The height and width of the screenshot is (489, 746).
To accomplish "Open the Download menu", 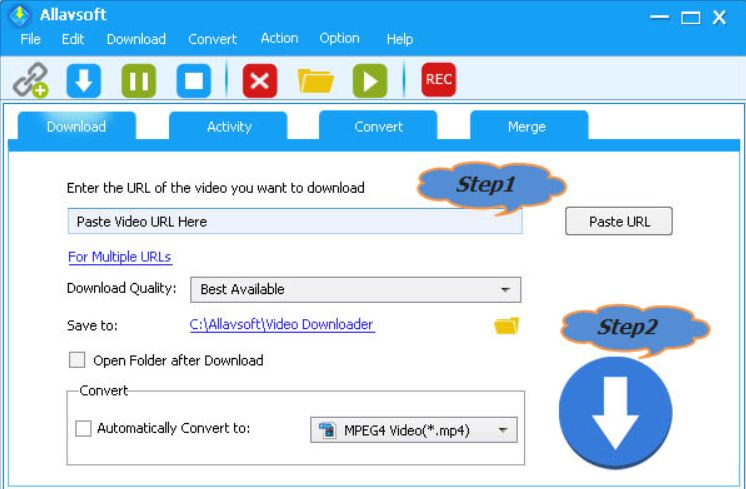I will click(136, 39).
